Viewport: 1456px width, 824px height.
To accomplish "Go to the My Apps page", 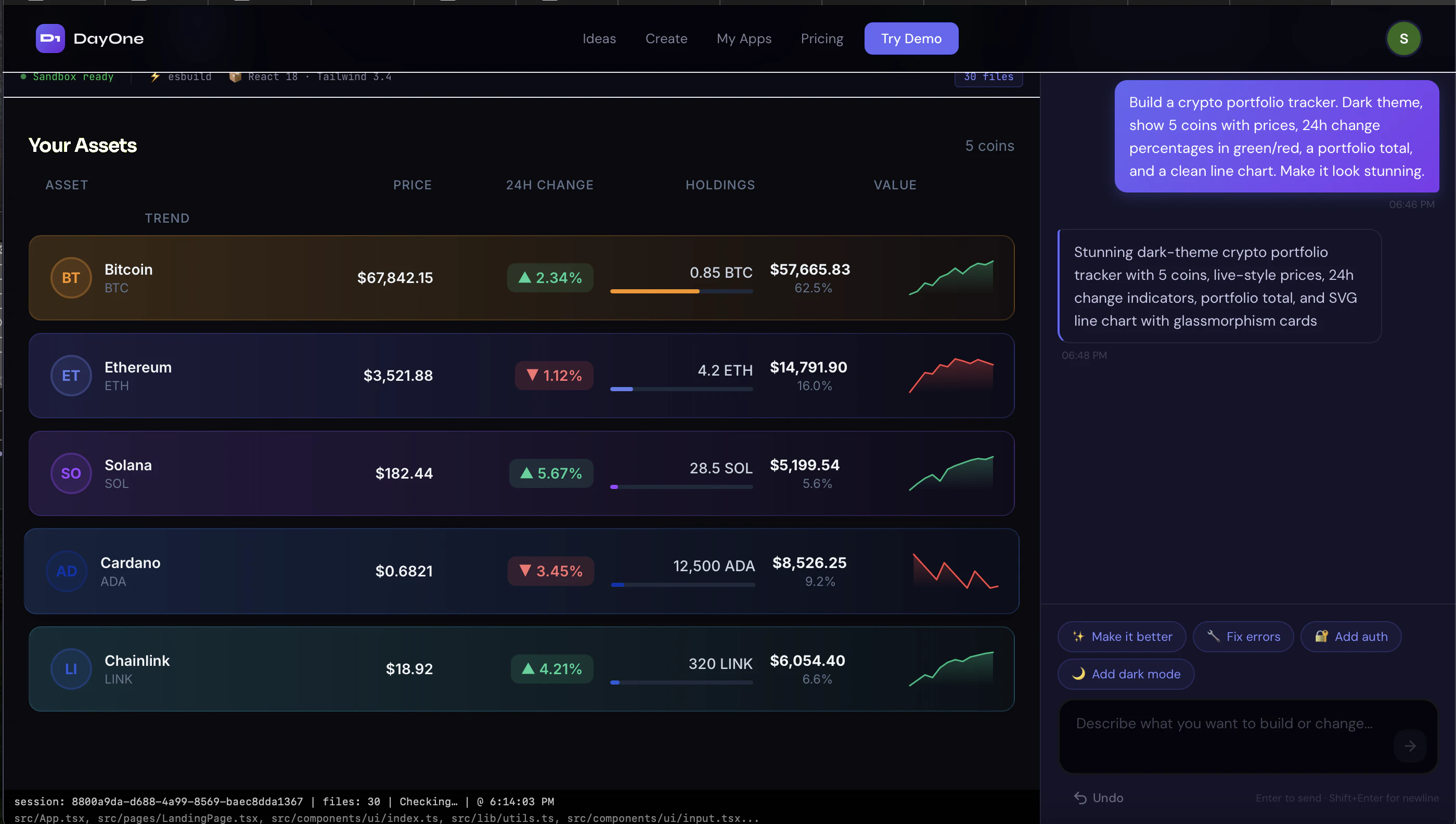I will click(x=743, y=38).
